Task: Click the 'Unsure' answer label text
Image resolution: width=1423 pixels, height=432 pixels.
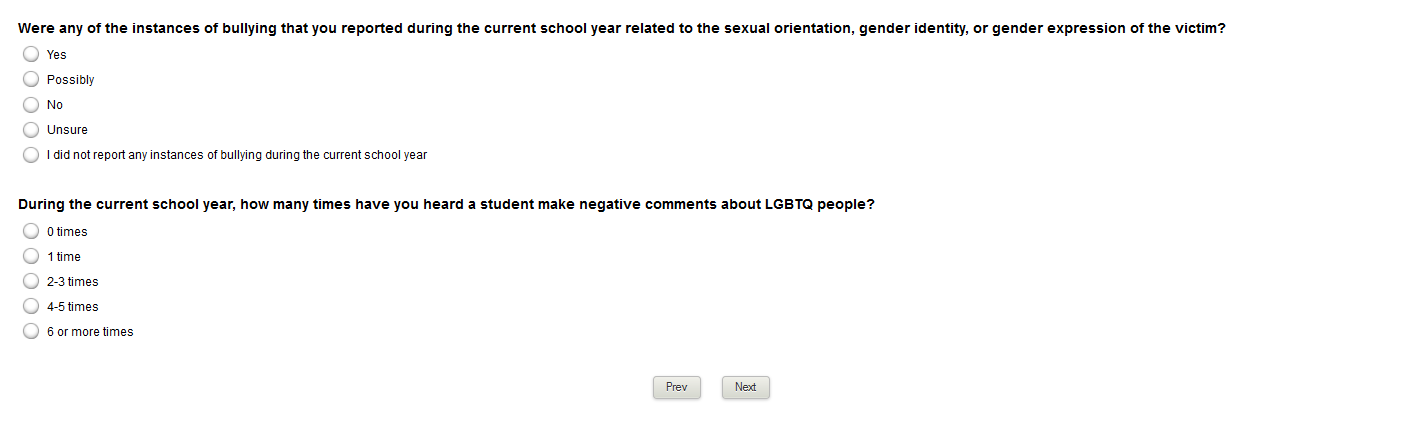Action: click(67, 130)
